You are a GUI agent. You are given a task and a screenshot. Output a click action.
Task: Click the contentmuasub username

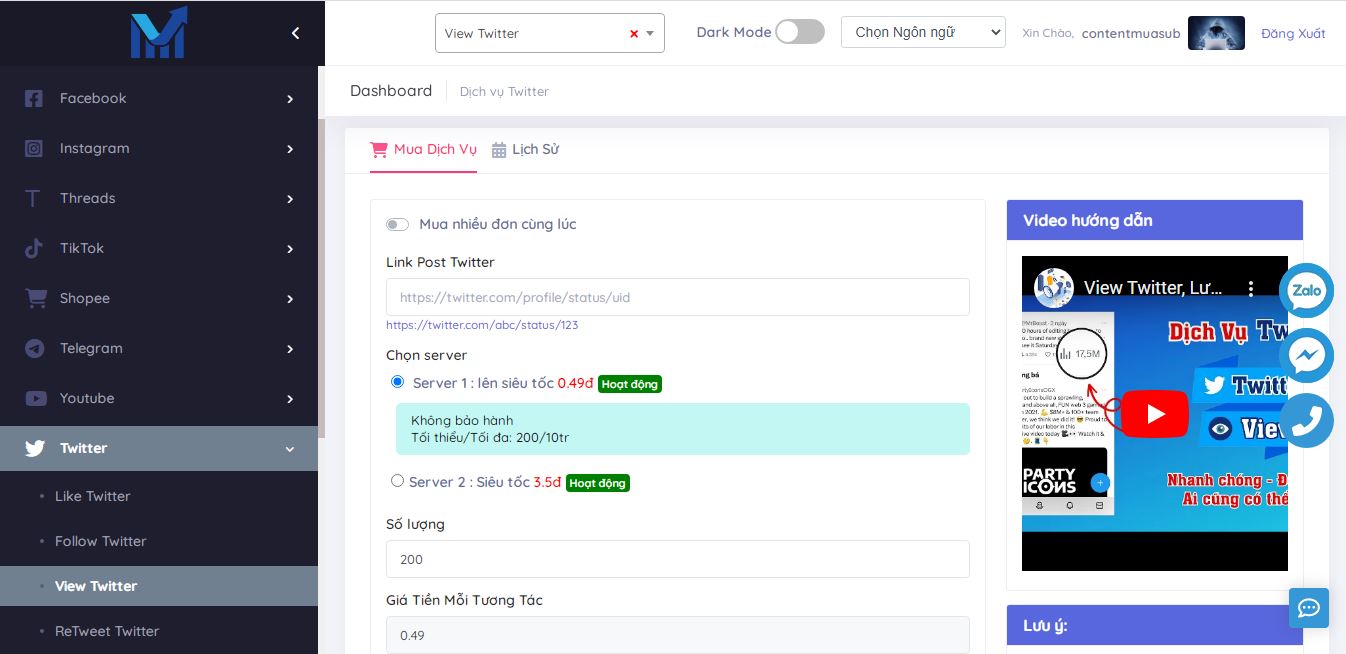(x=1131, y=33)
